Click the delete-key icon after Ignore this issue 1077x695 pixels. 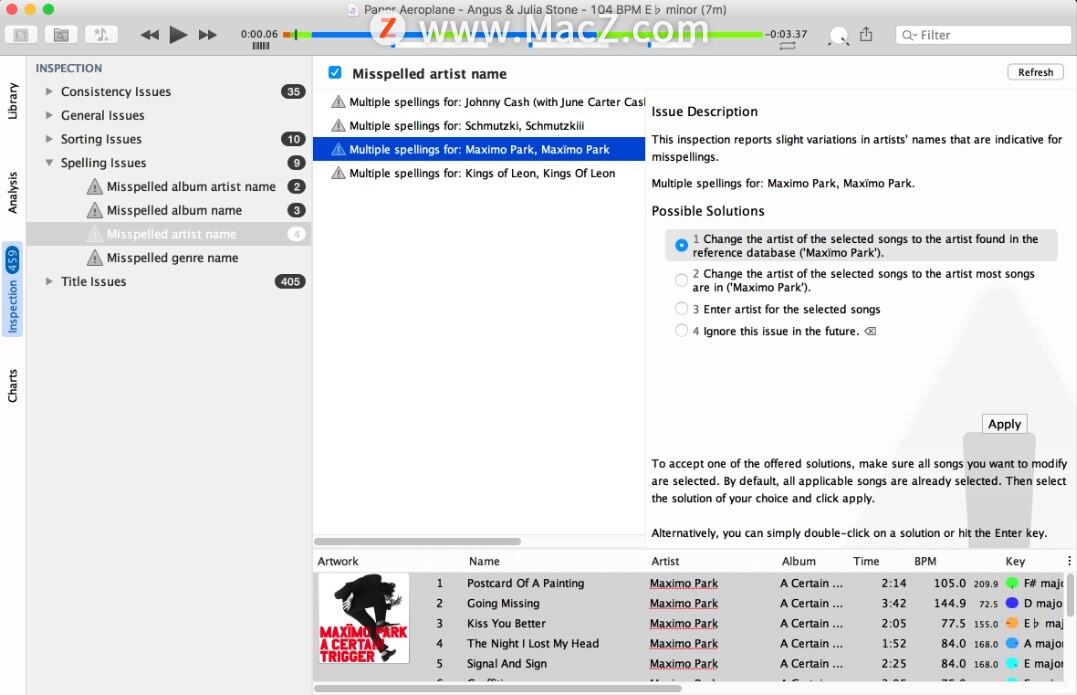[x=870, y=331]
